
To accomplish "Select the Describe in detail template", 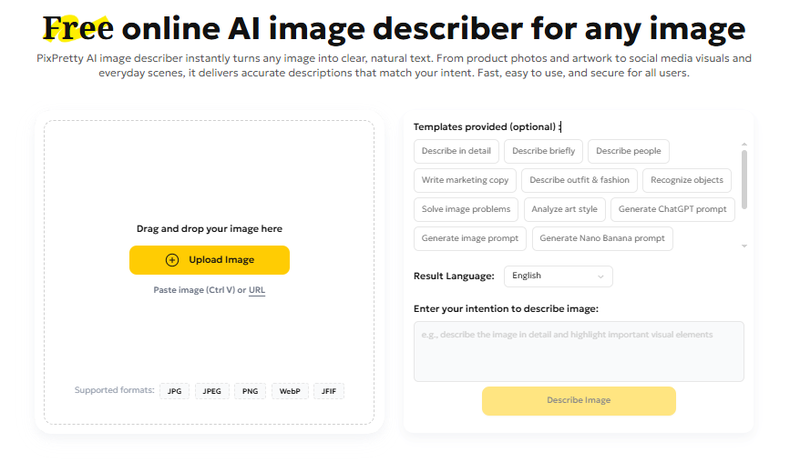I will 455,151.
